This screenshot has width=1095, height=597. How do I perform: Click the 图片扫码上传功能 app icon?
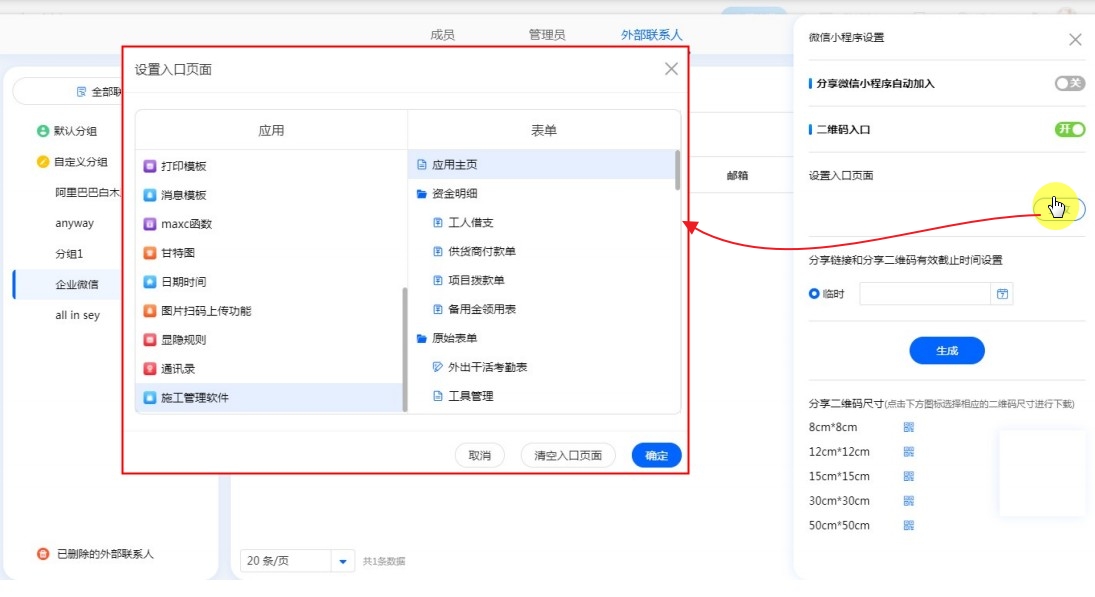click(x=150, y=311)
